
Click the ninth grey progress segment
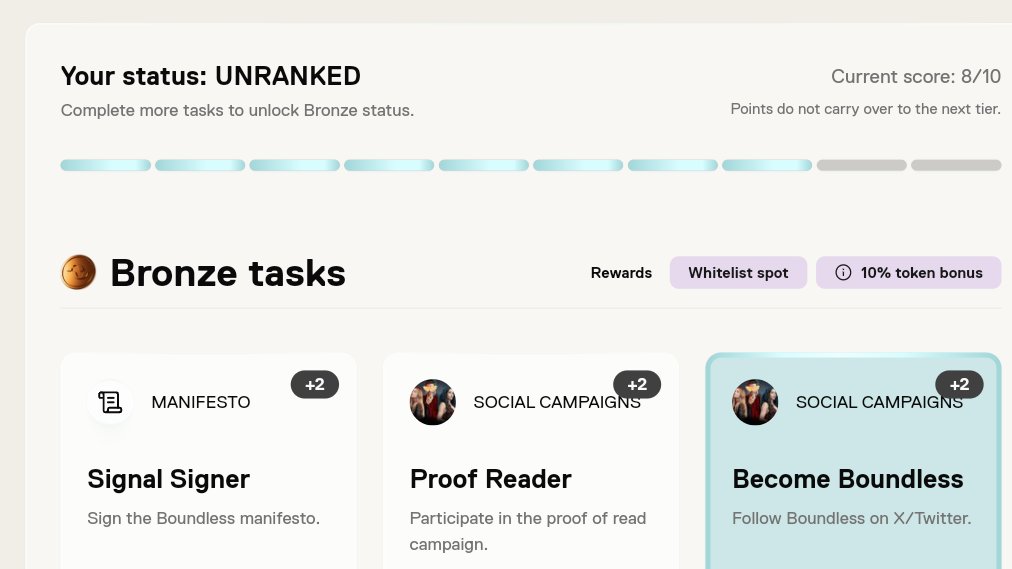pos(862,165)
